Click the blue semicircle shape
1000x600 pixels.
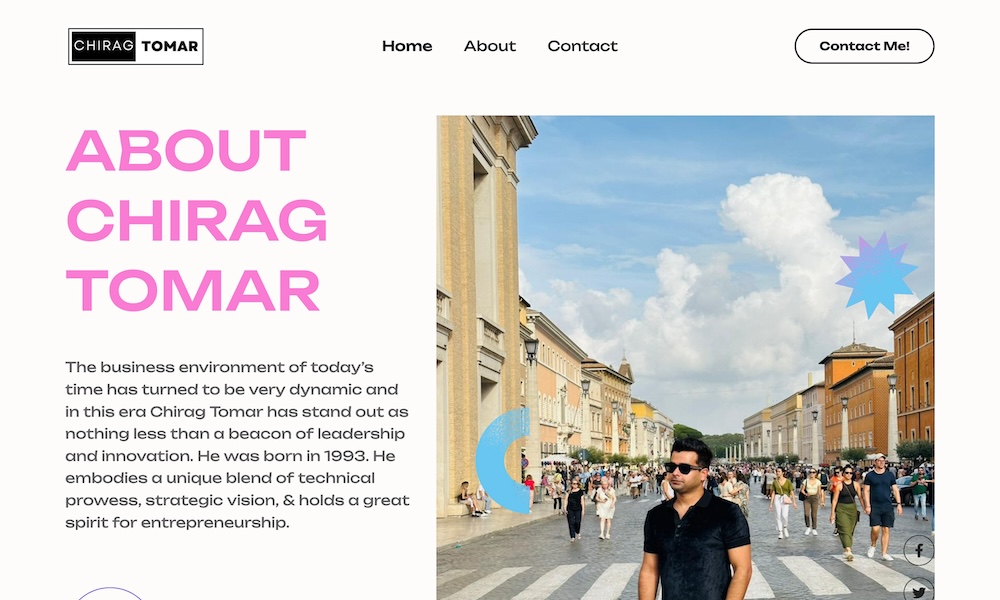[x=503, y=460]
